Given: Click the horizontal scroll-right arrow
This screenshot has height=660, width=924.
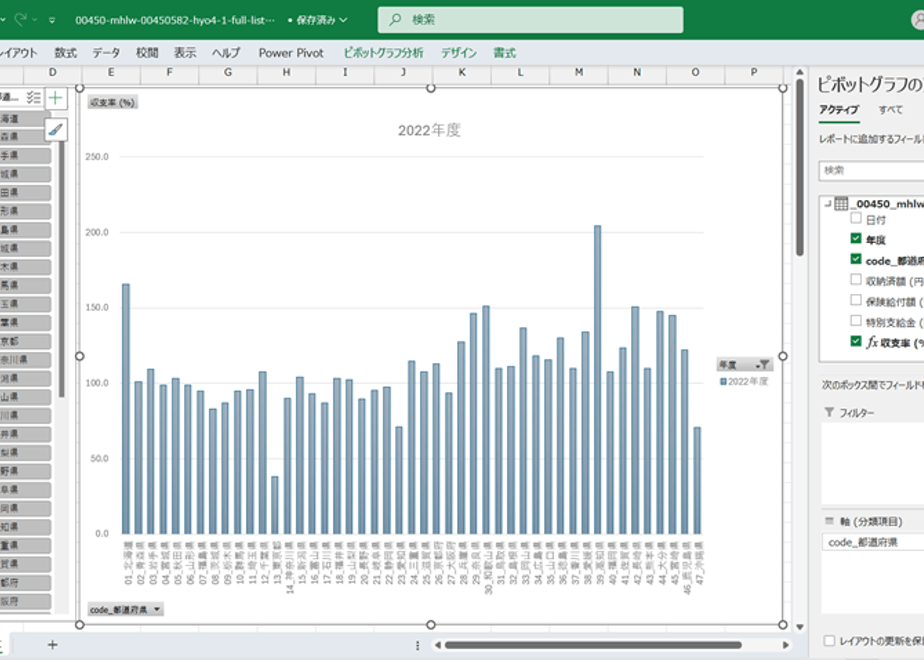Looking at the screenshot, I should coord(786,645).
